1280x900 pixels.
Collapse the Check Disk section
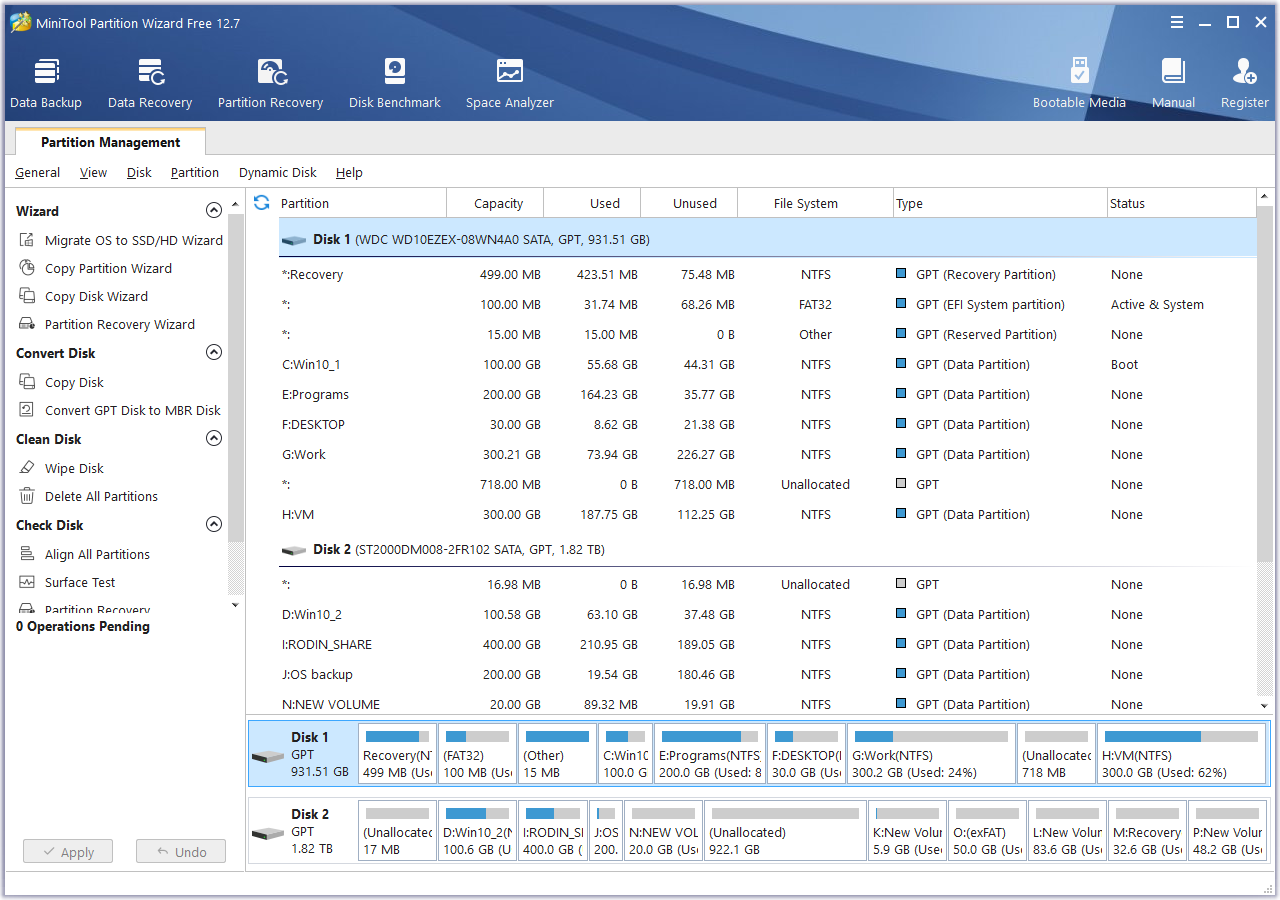(x=213, y=525)
